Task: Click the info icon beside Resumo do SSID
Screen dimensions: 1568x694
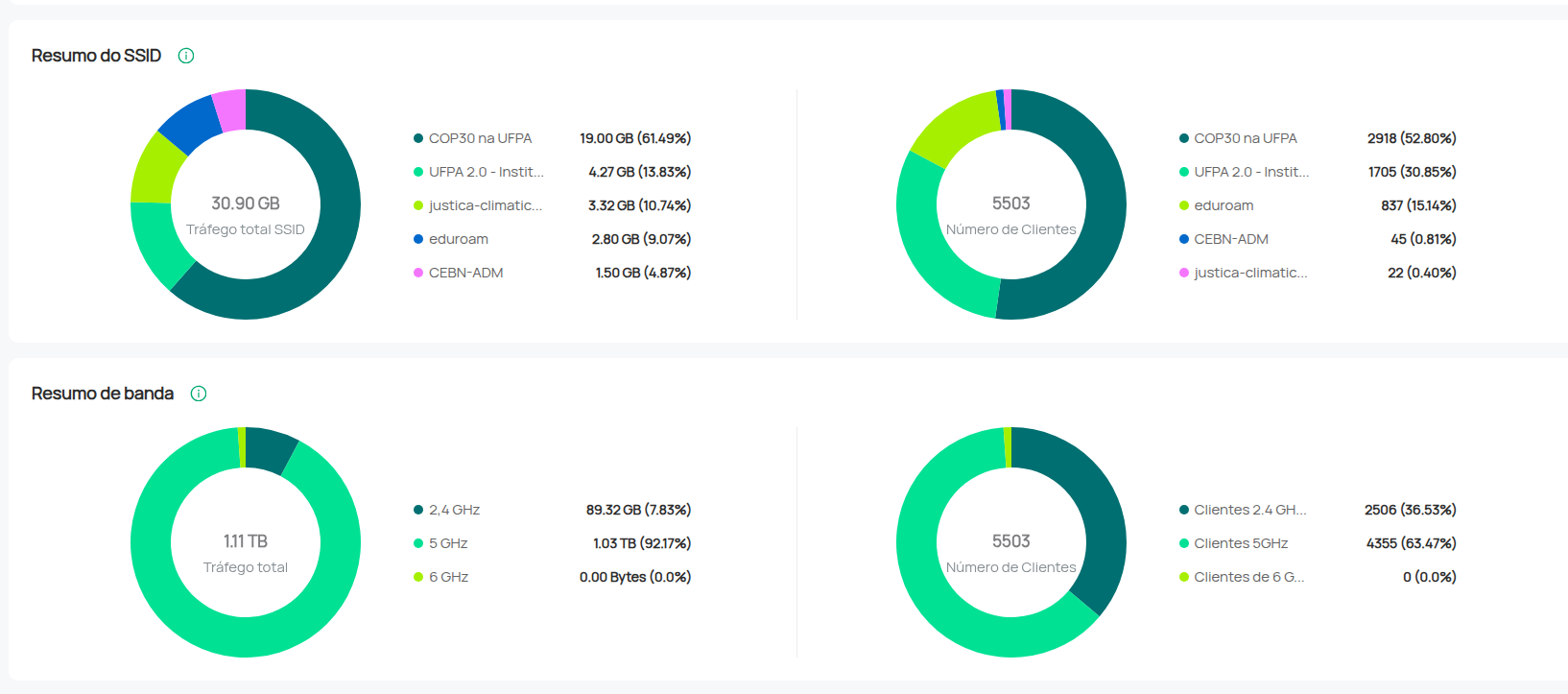Action: 186,56
